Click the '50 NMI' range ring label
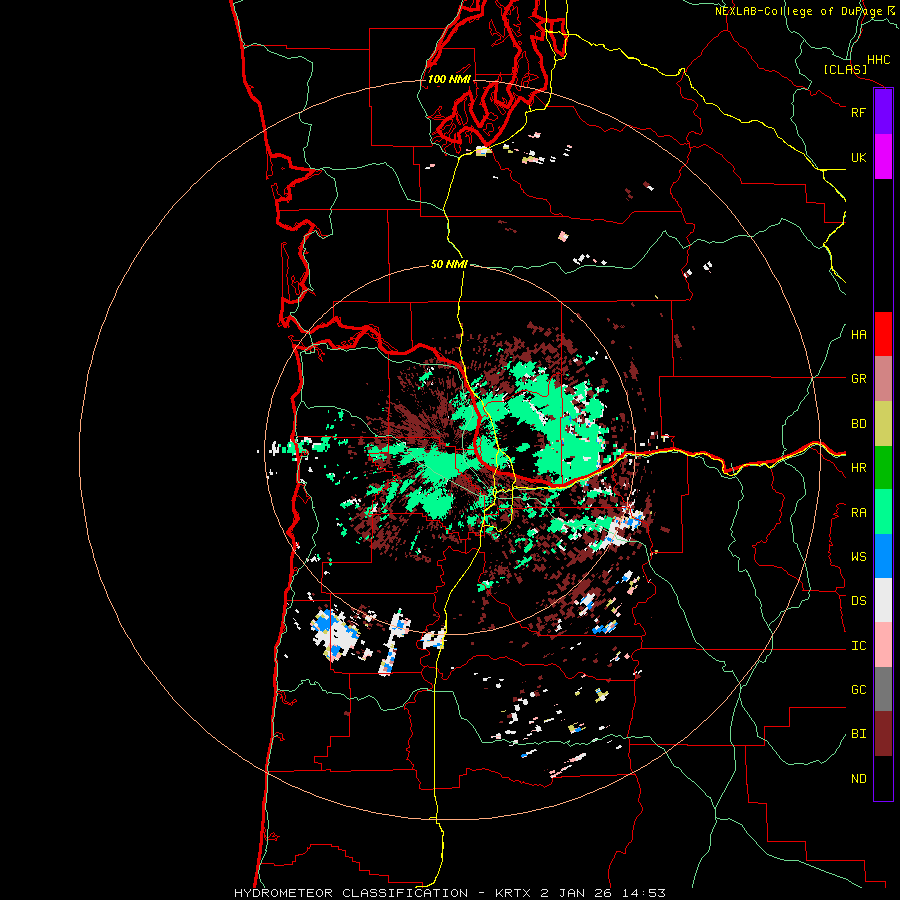The width and height of the screenshot is (900, 900). coord(449,265)
